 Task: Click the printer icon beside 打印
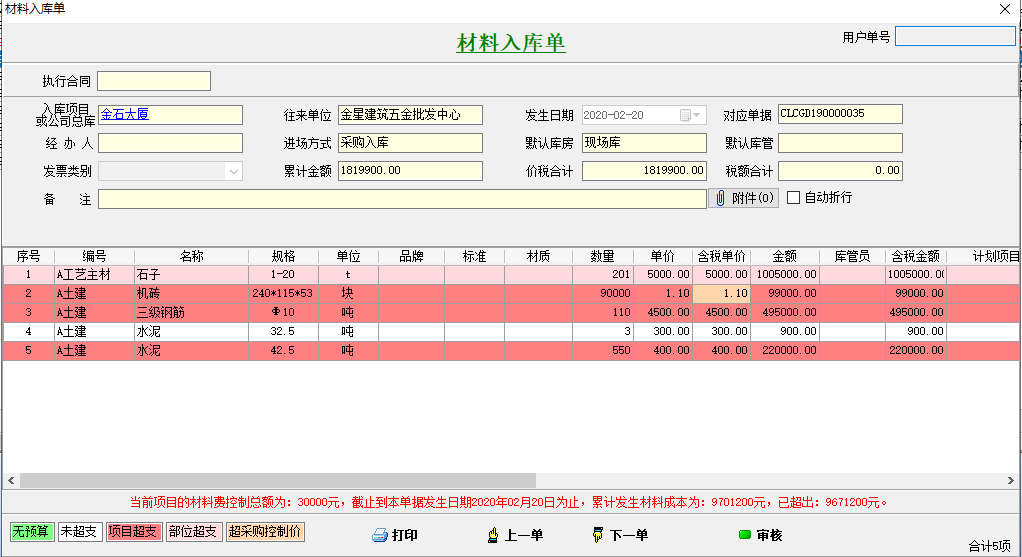point(379,536)
